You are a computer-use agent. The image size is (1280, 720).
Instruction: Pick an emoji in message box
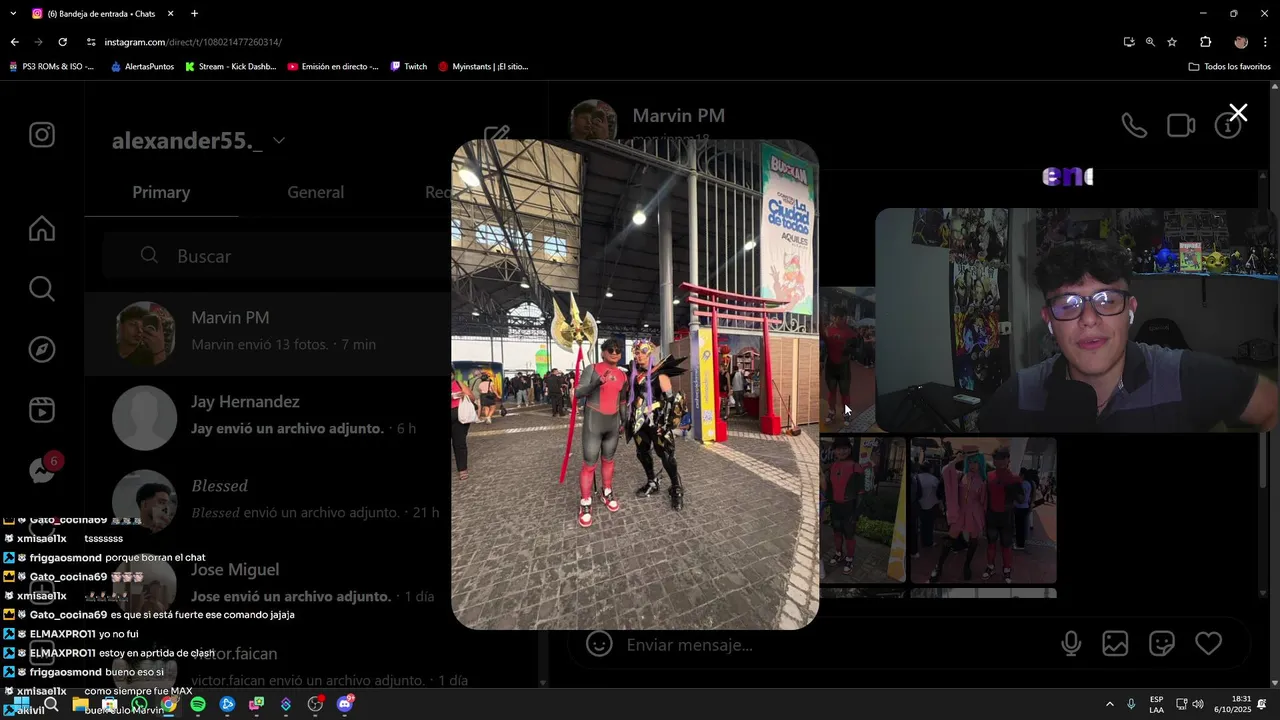599,644
